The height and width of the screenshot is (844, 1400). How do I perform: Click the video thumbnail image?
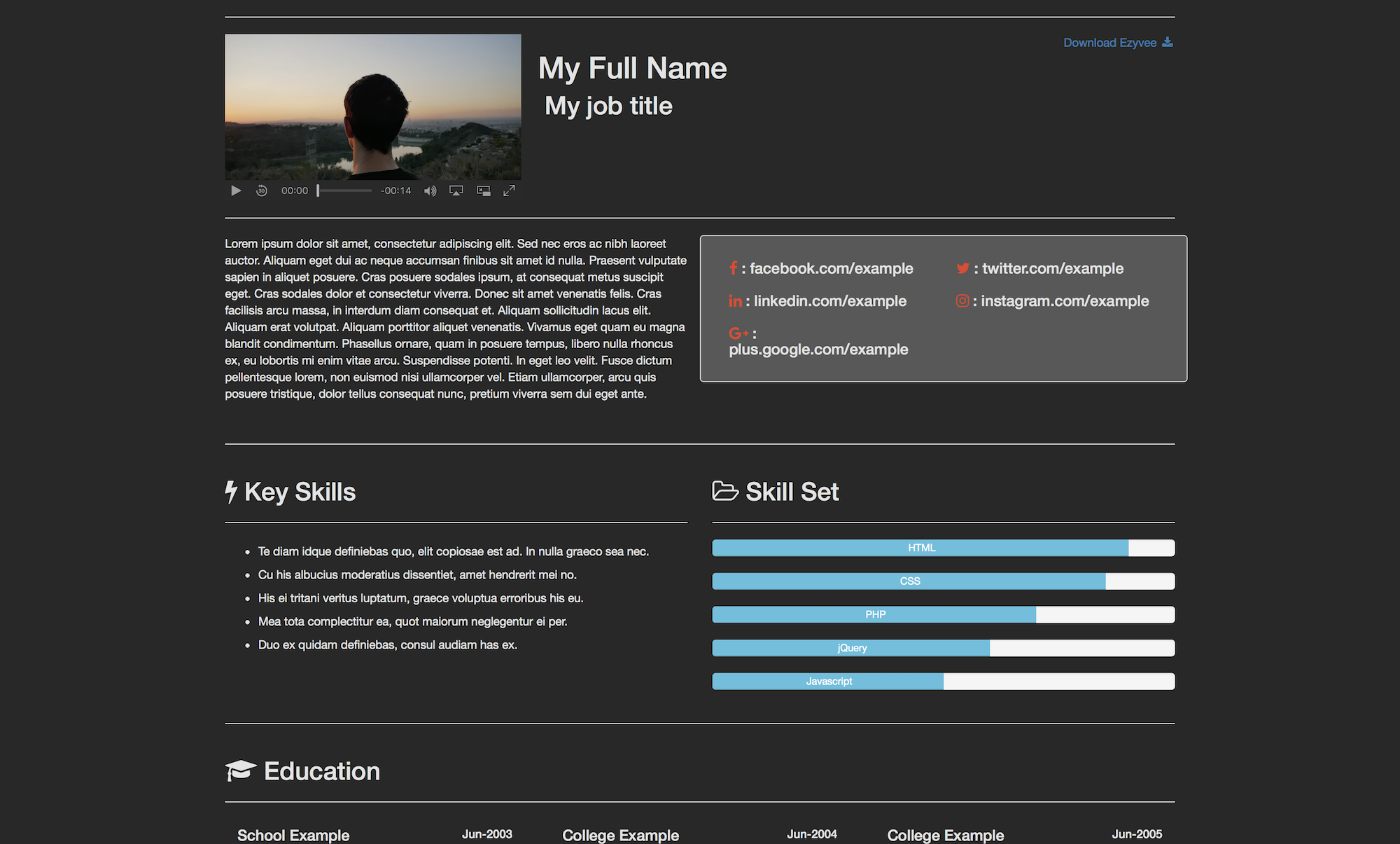372,106
